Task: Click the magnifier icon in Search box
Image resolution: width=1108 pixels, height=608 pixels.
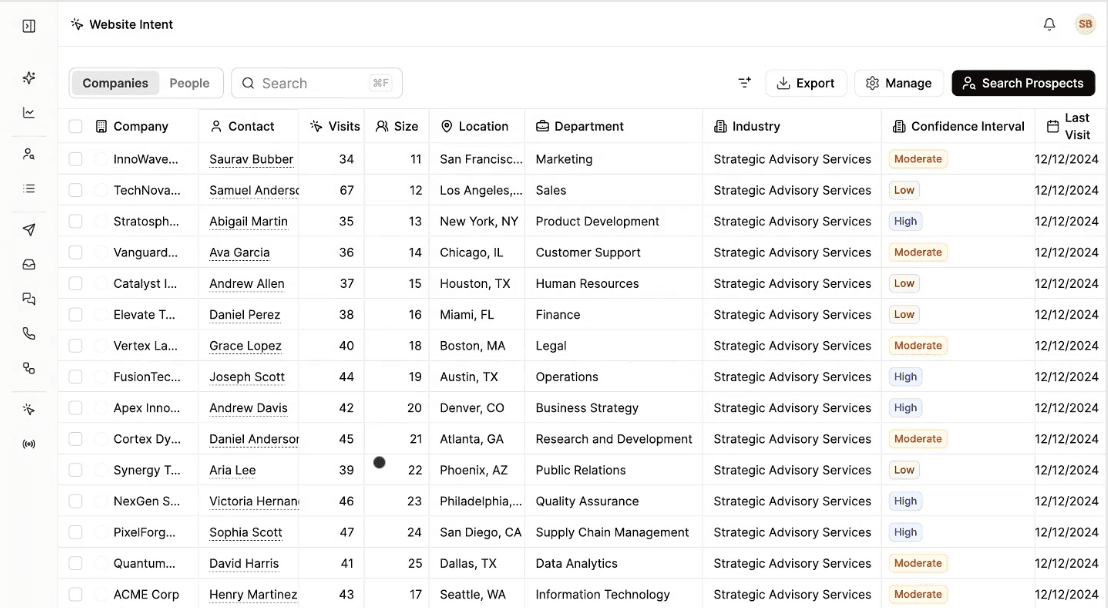Action: (248, 83)
